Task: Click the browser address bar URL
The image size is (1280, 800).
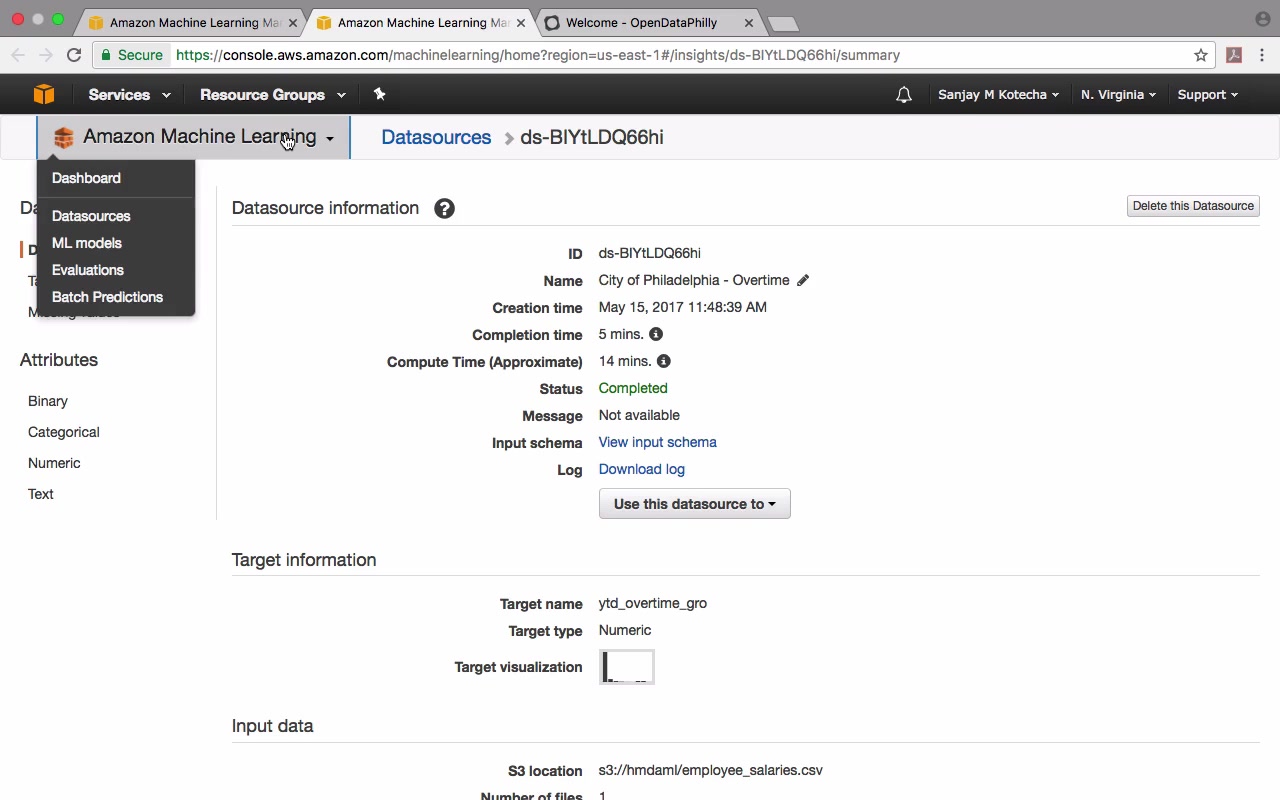Action: coord(538,55)
